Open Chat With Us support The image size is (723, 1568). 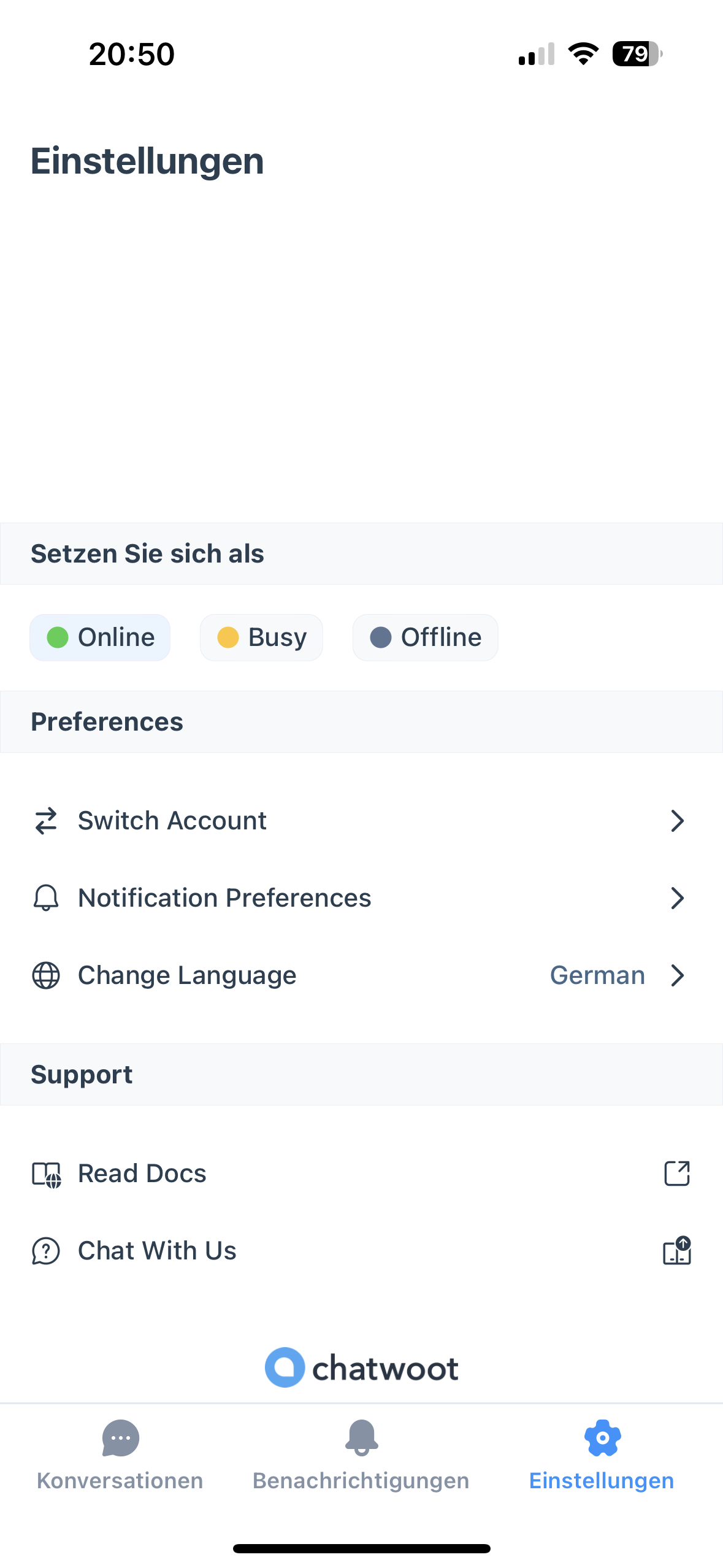tap(157, 1251)
